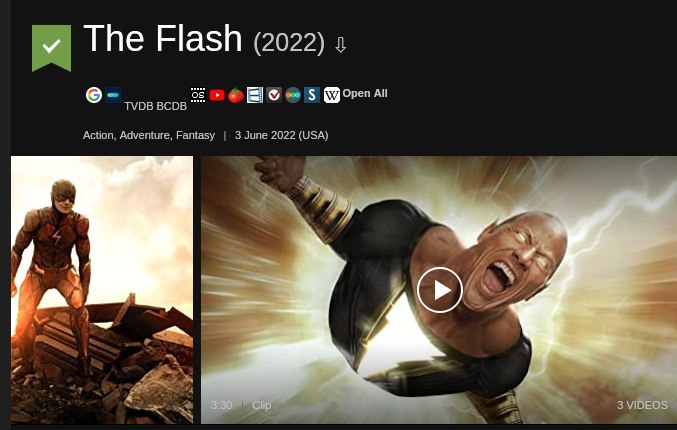Select the Fantasy genre link
This screenshot has width=677, height=430.
click(x=195, y=136)
